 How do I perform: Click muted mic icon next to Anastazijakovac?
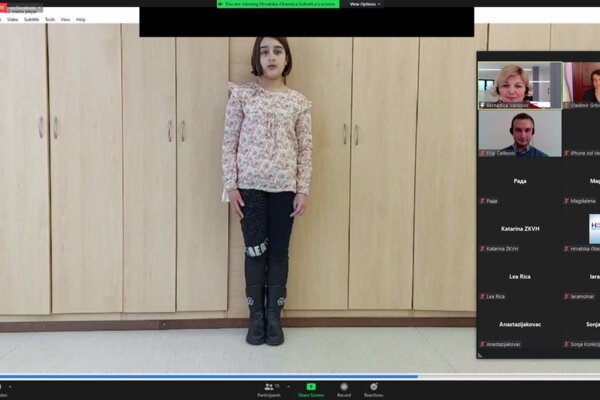point(482,344)
